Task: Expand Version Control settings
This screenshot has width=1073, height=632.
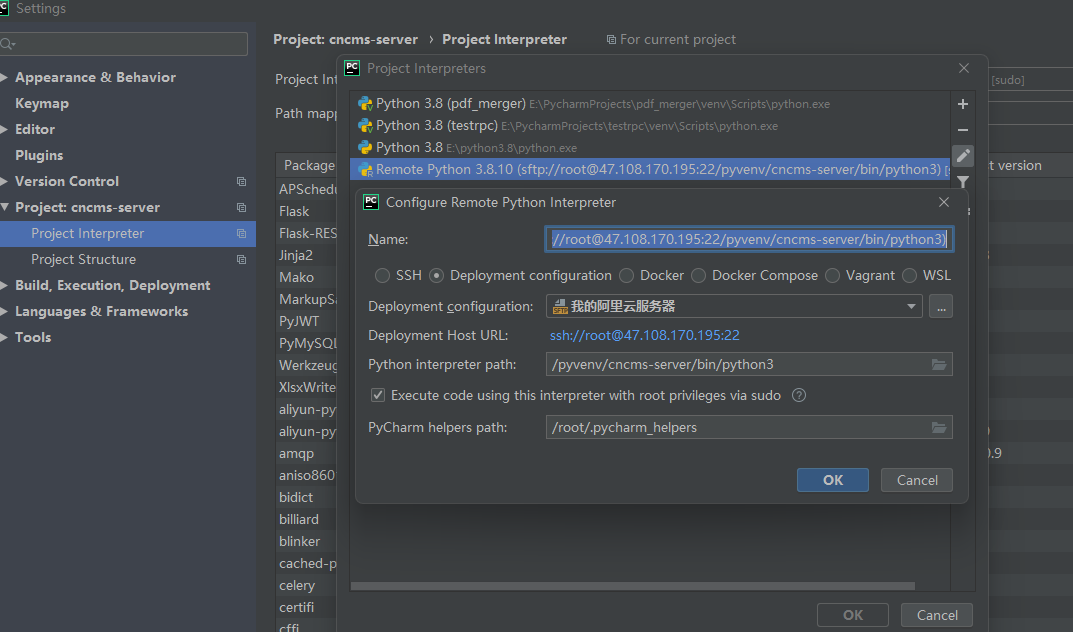Action: coord(4,181)
